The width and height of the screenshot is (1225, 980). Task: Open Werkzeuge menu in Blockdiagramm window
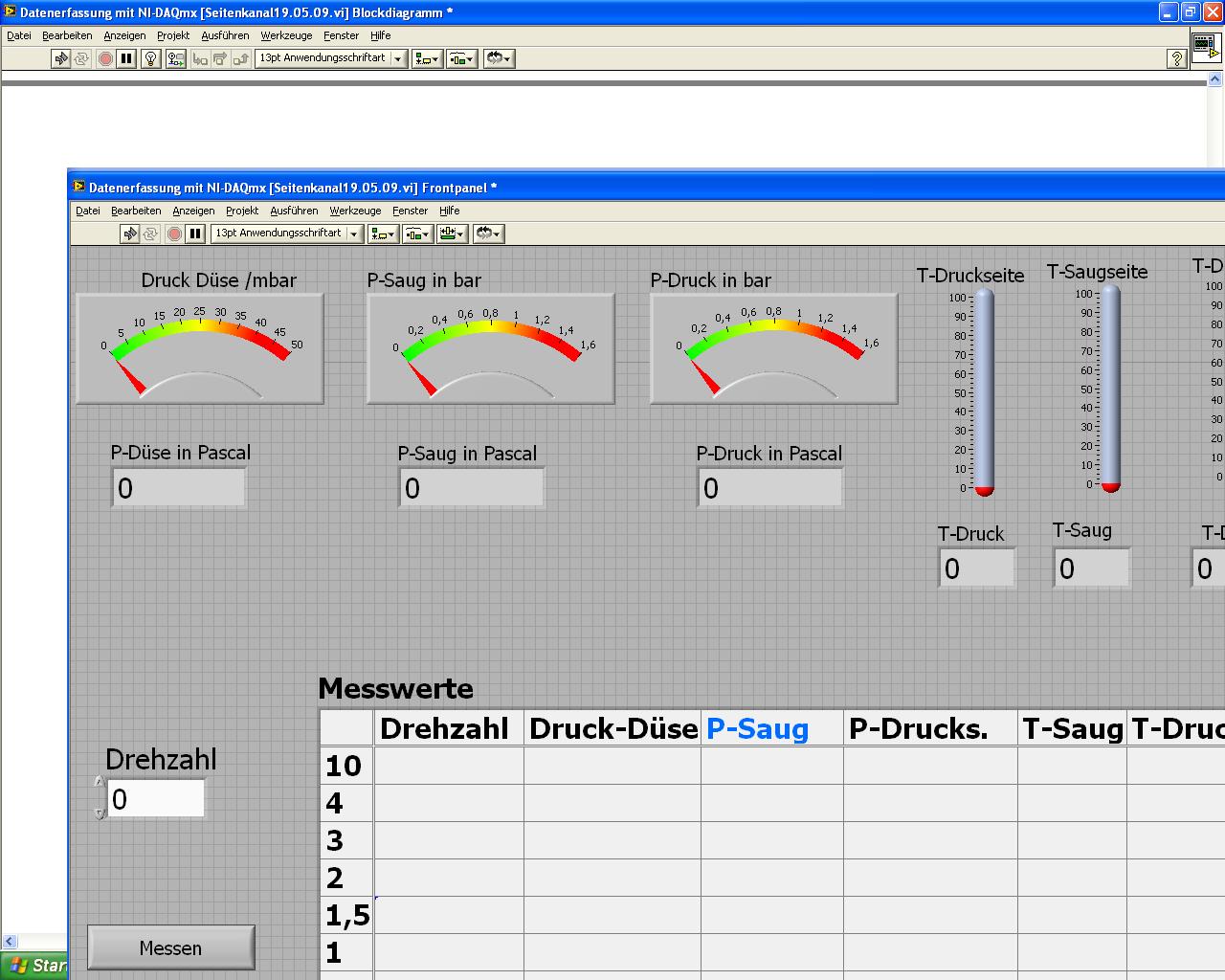click(286, 35)
